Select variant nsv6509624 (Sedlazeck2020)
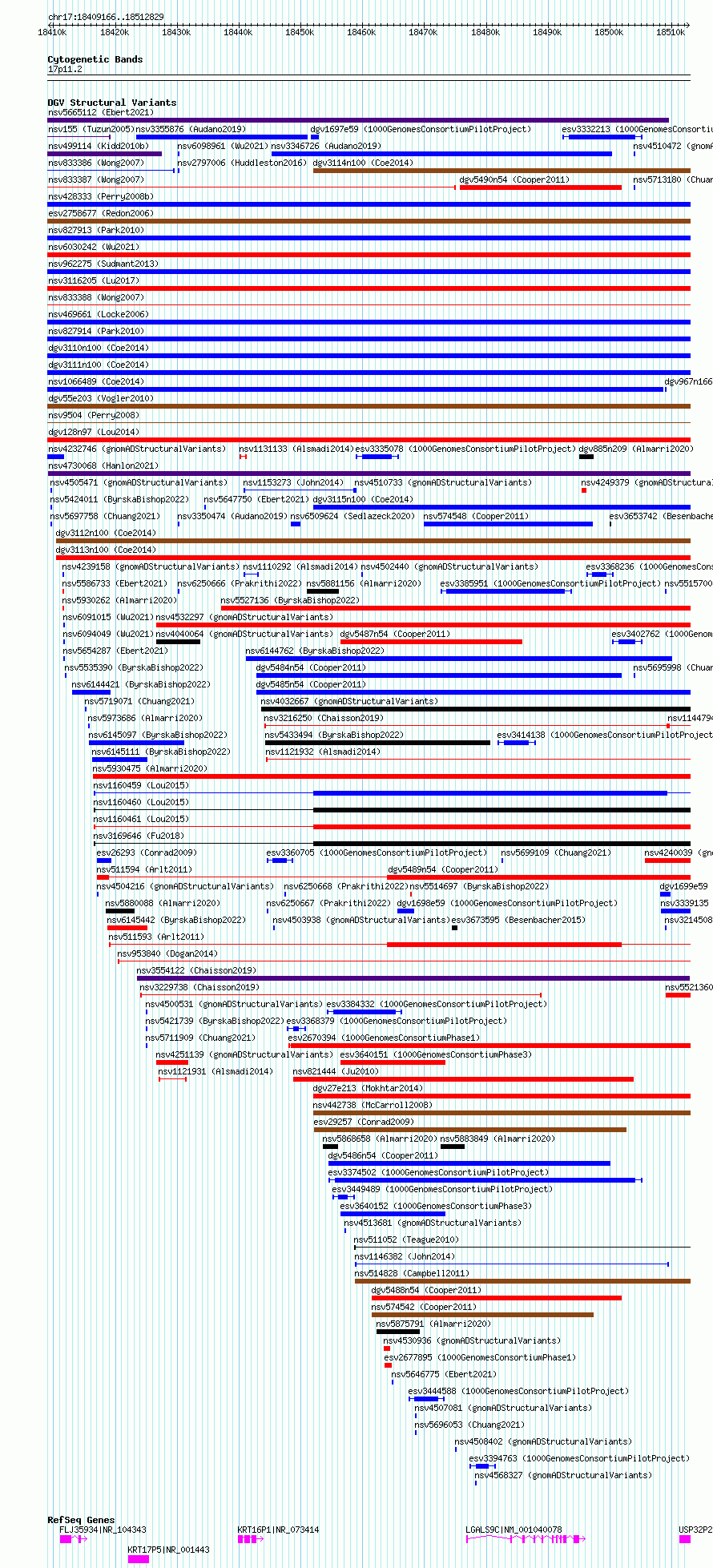713x1568 pixels. (x=352, y=516)
